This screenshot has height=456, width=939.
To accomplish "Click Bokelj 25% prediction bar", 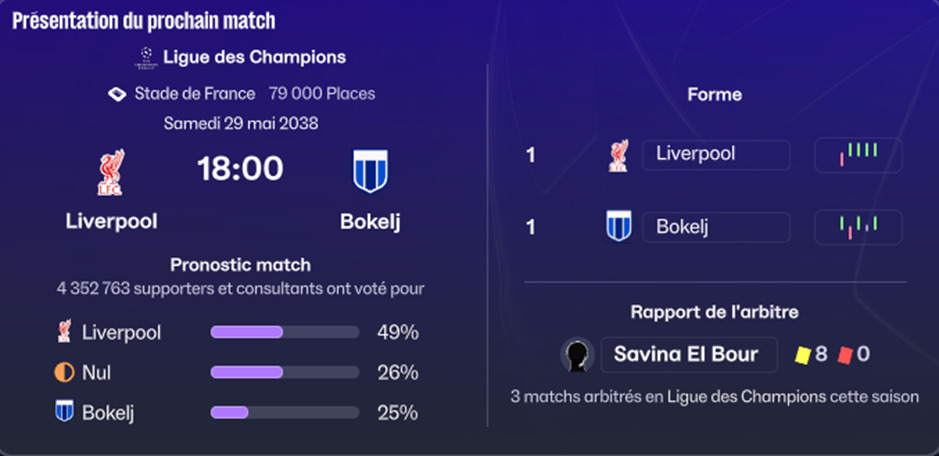I will (285, 413).
